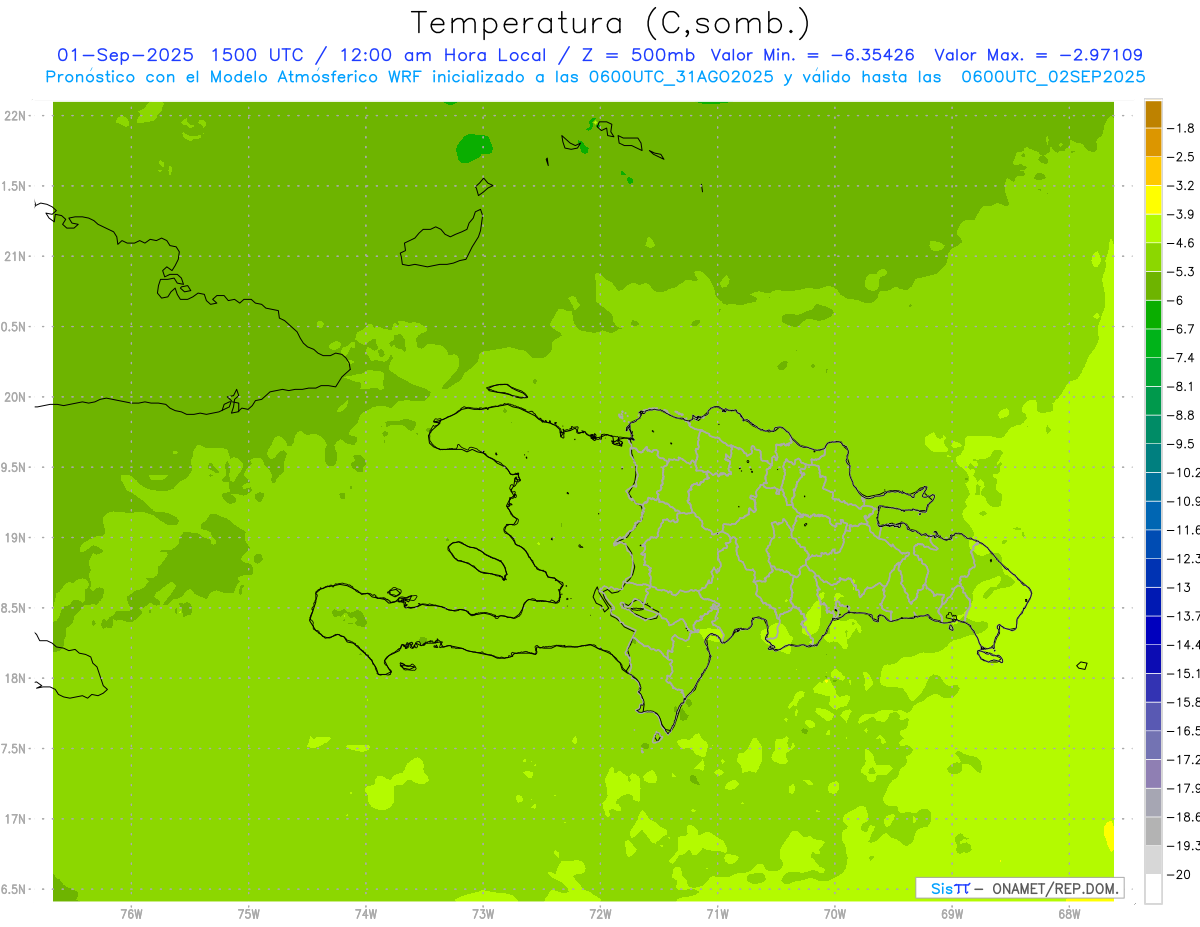Viewport: 1200px width, 927px height.
Task: Pick the teal swatch between -8.8 and -9.5
Action: point(1153,430)
